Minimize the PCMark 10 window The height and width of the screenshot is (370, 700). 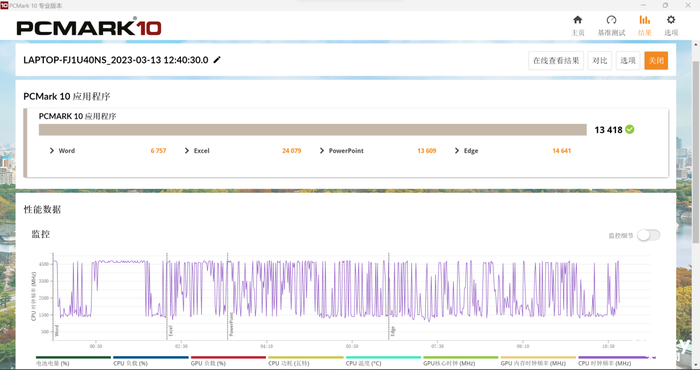click(x=644, y=5)
